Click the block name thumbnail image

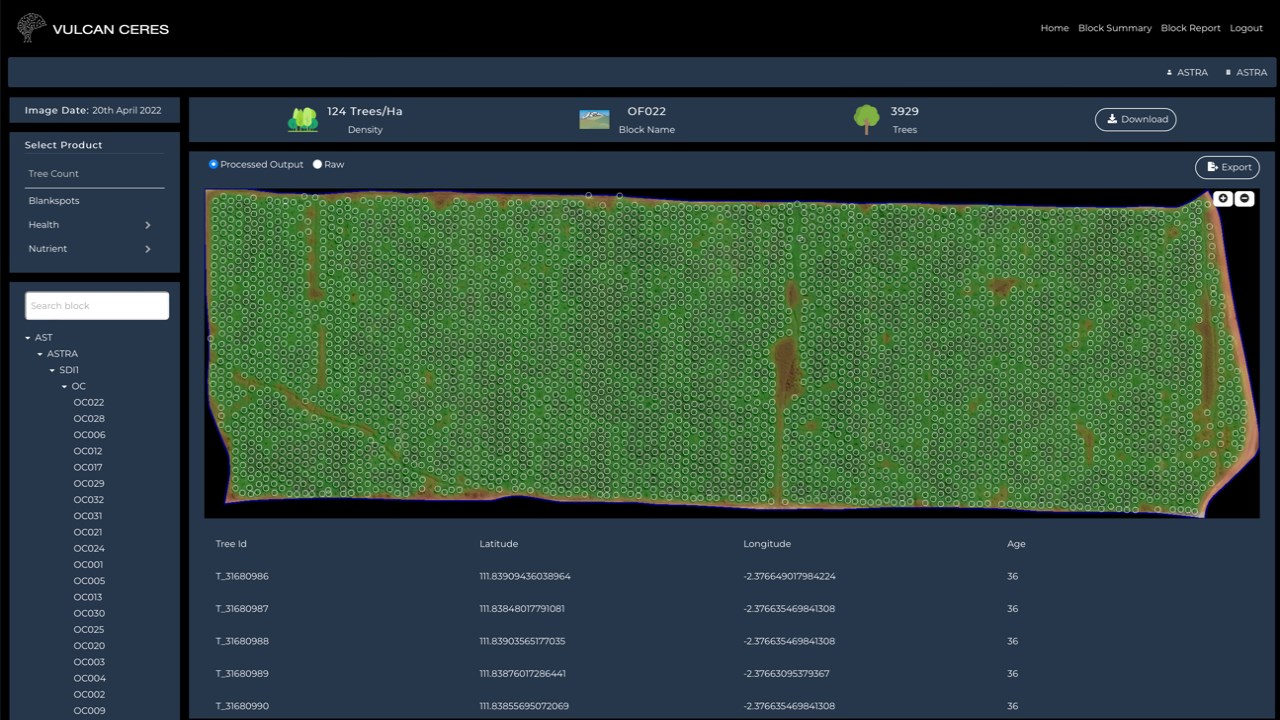pos(594,120)
